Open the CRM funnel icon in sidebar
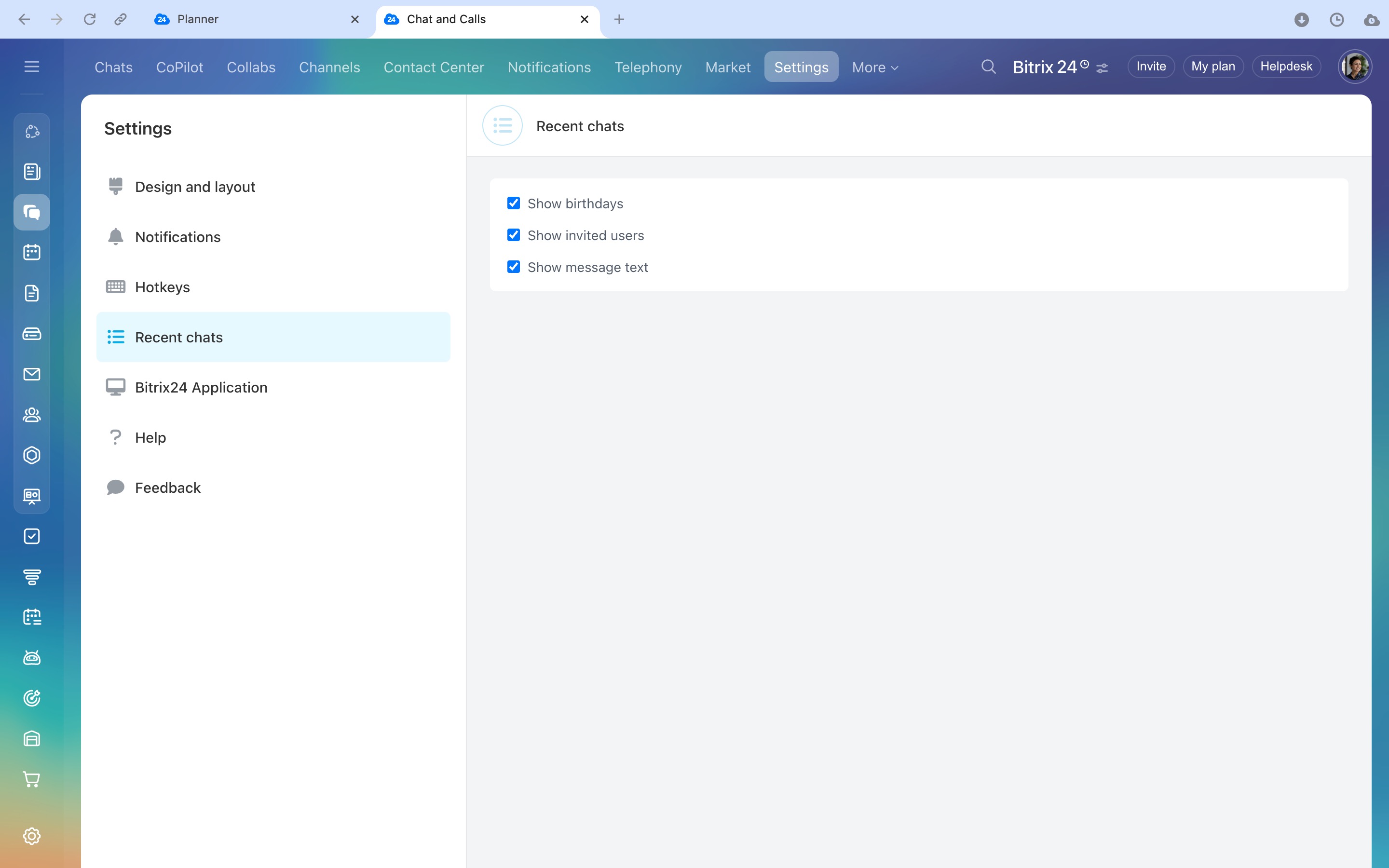Screen dimensions: 1389x868 click(31, 576)
